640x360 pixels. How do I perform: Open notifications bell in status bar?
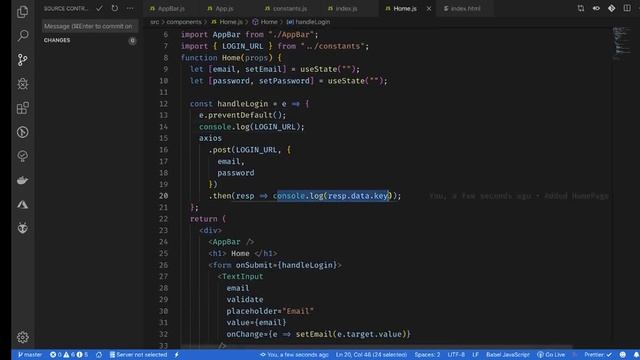coord(636,355)
